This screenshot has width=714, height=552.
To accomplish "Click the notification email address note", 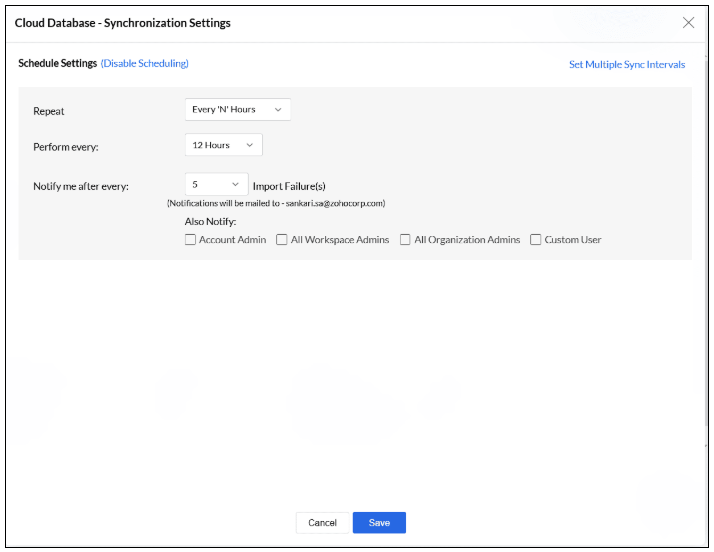I will (276, 203).
